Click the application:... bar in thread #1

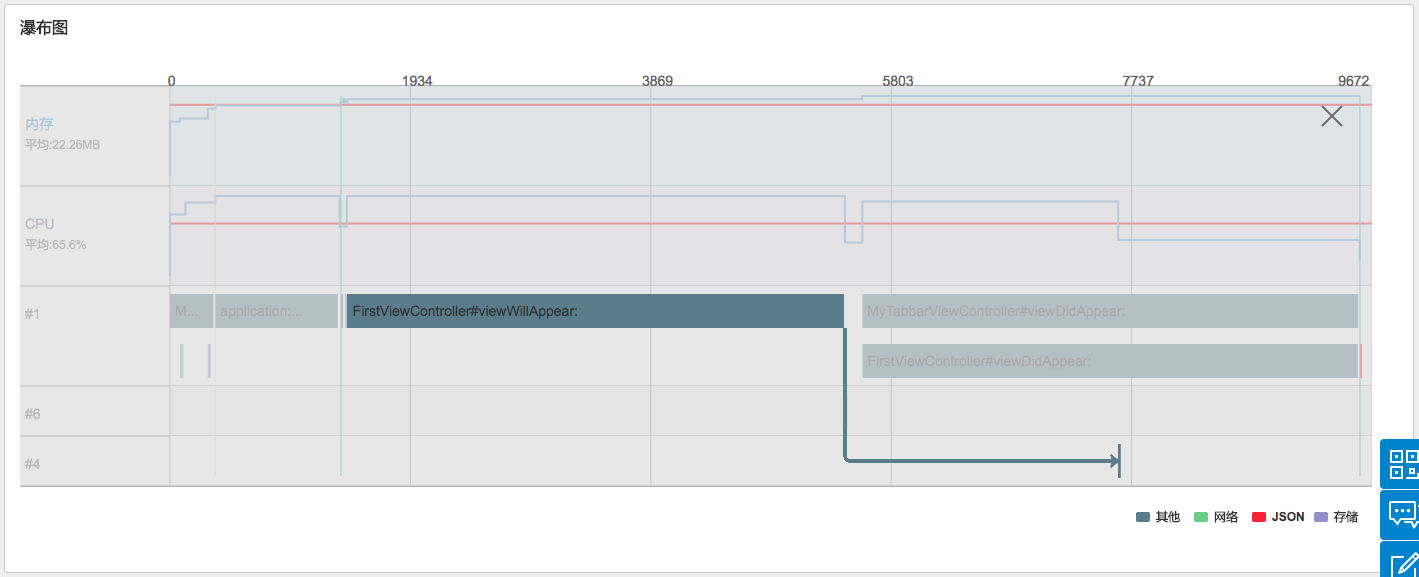[276, 311]
